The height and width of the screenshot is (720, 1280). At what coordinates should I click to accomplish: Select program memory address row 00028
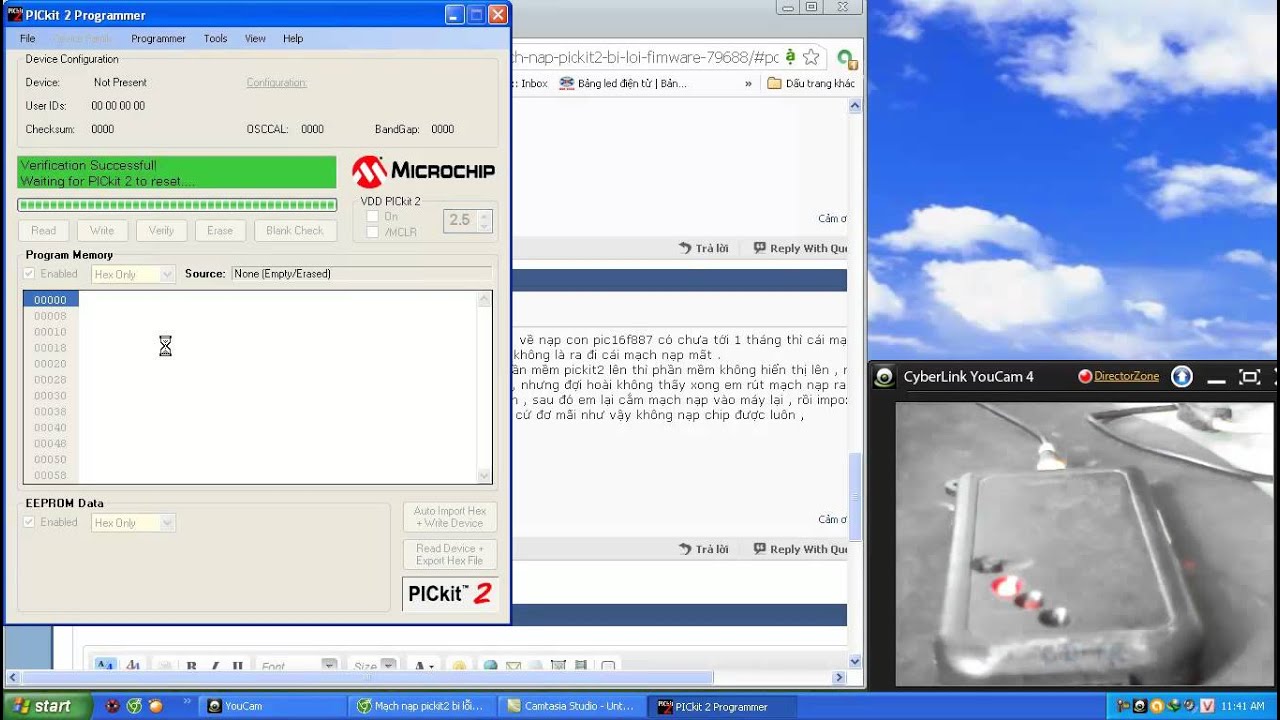pyautogui.click(x=50, y=380)
